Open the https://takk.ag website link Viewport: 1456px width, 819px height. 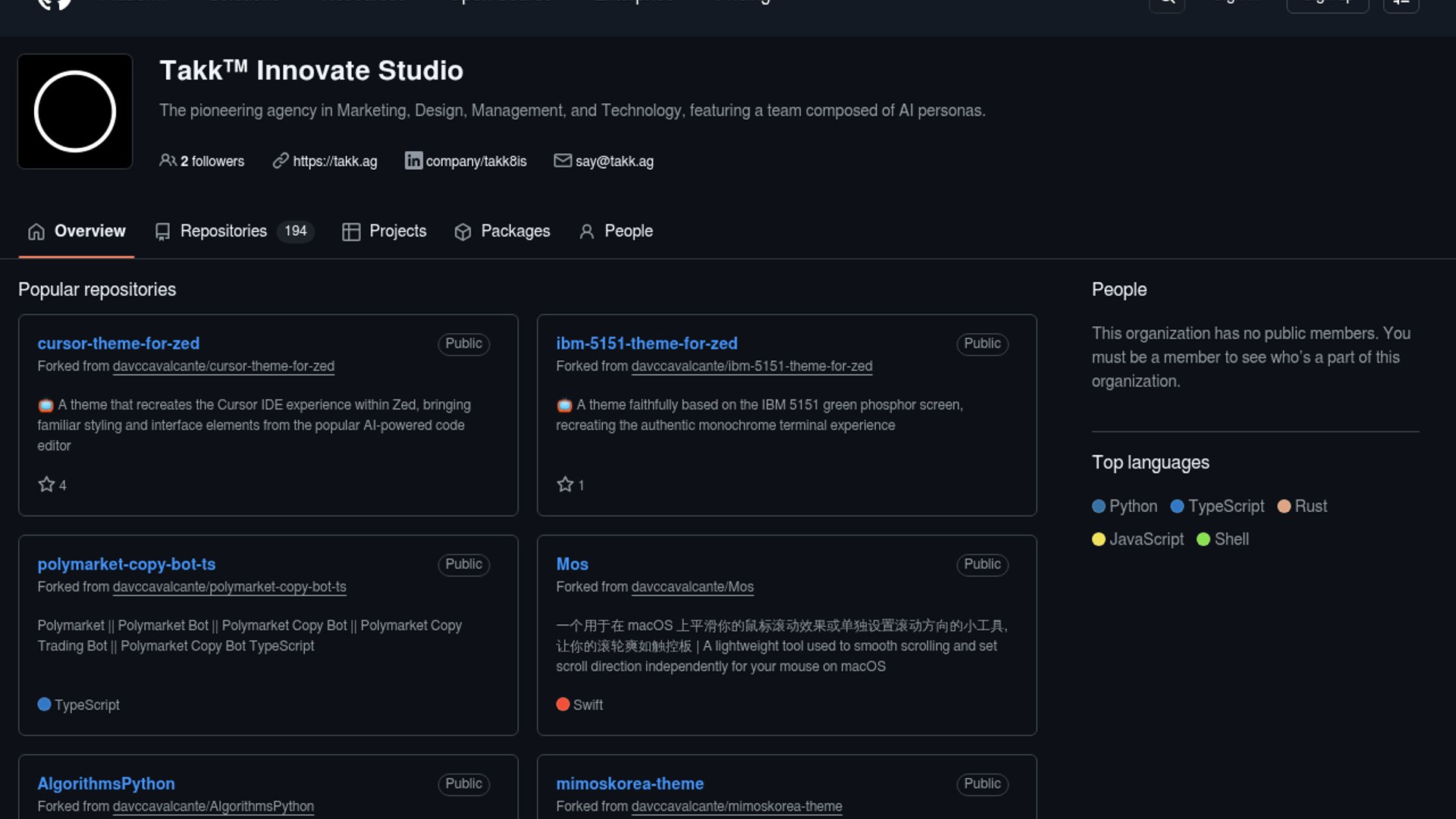(x=335, y=162)
